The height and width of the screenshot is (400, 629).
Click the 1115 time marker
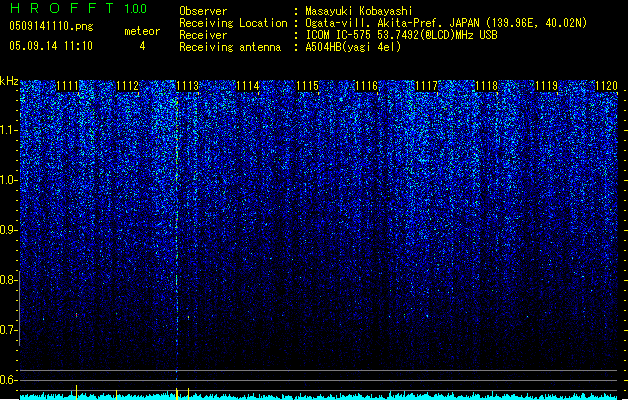307,86
